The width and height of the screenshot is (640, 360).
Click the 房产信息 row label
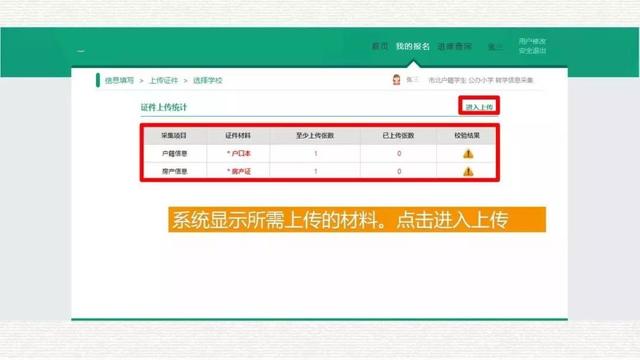pyautogui.click(x=174, y=171)
